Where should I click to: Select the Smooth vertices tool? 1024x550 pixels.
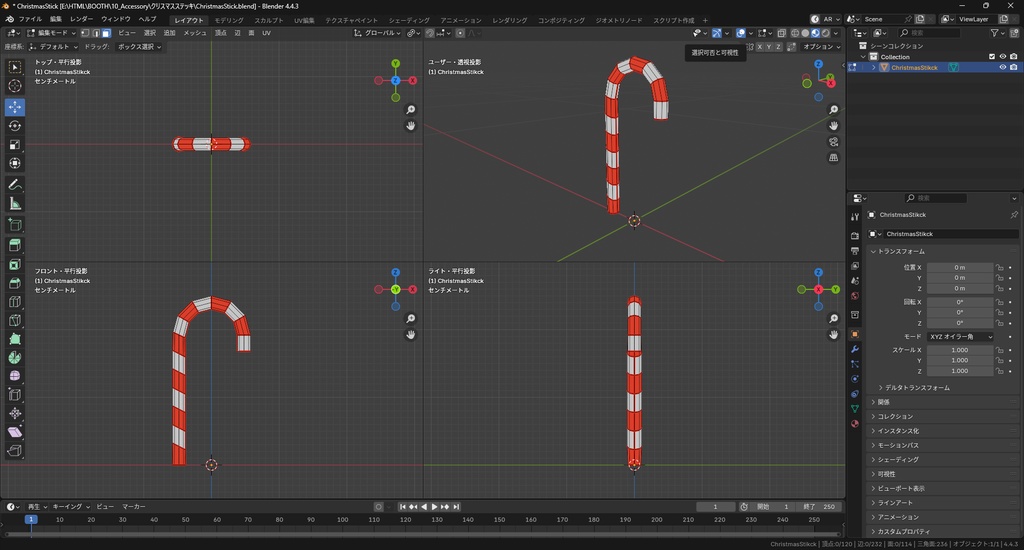14,376
